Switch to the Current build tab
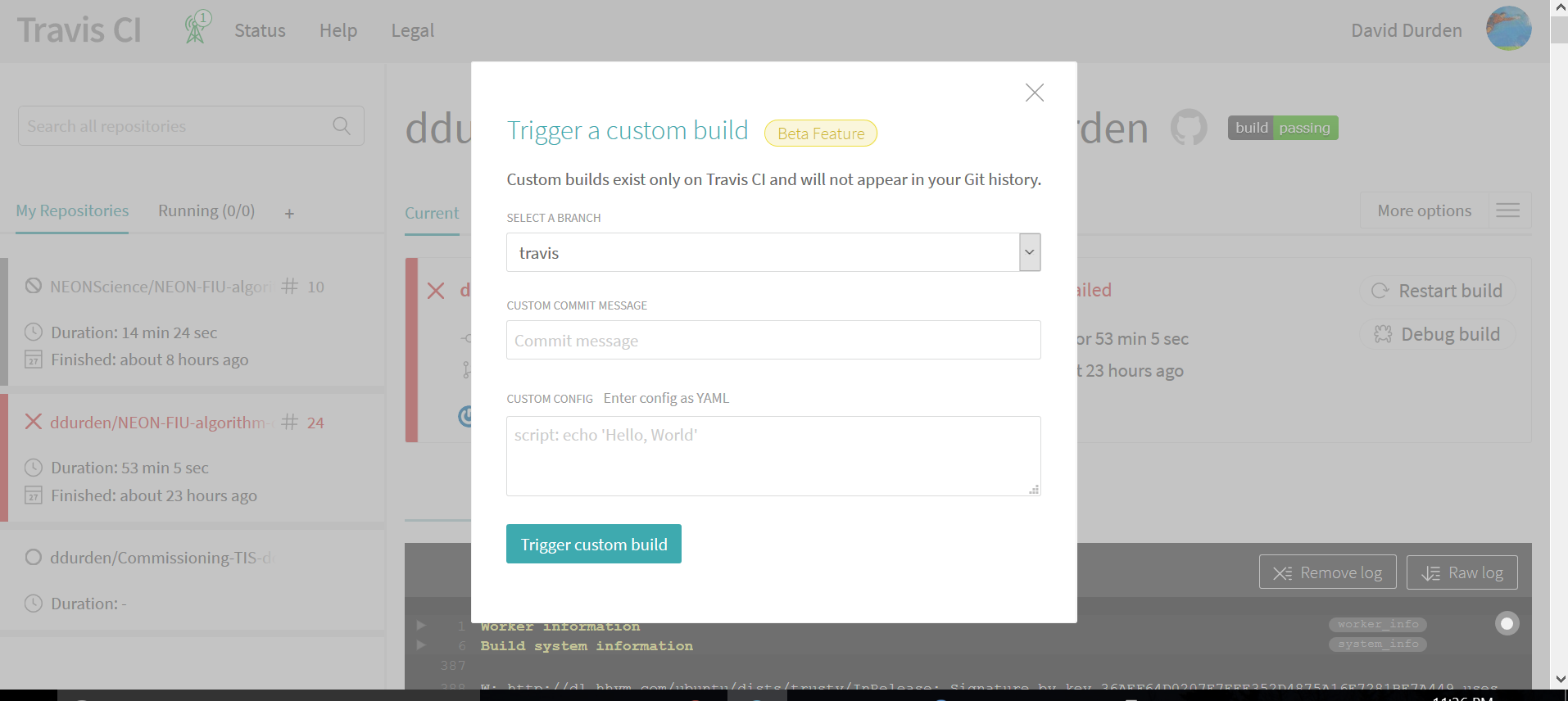The image size is (1568, 701). [x=432, y=213]
